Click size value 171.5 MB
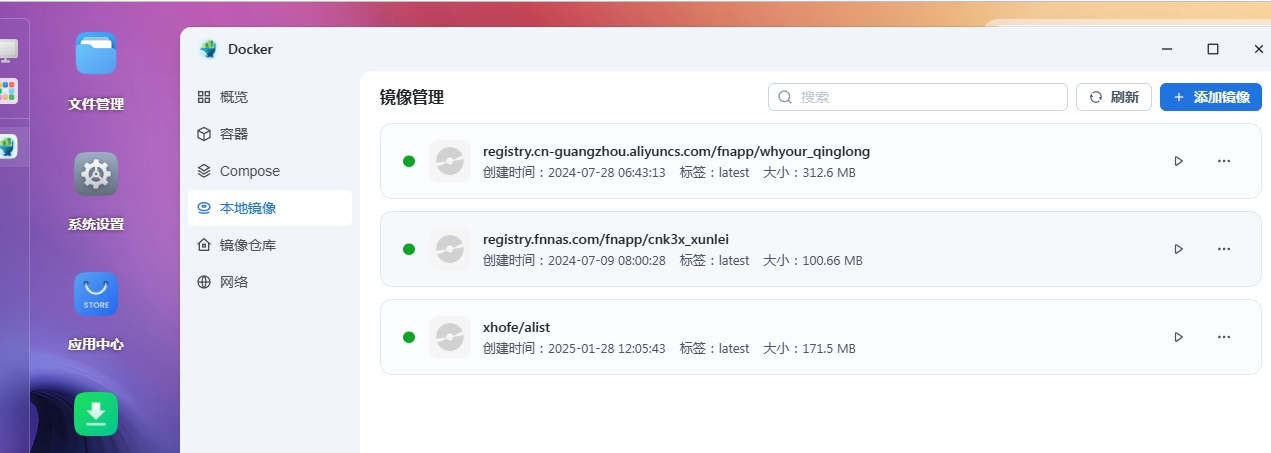Screen dimensions: 1271x453 (x=829, y=349)
